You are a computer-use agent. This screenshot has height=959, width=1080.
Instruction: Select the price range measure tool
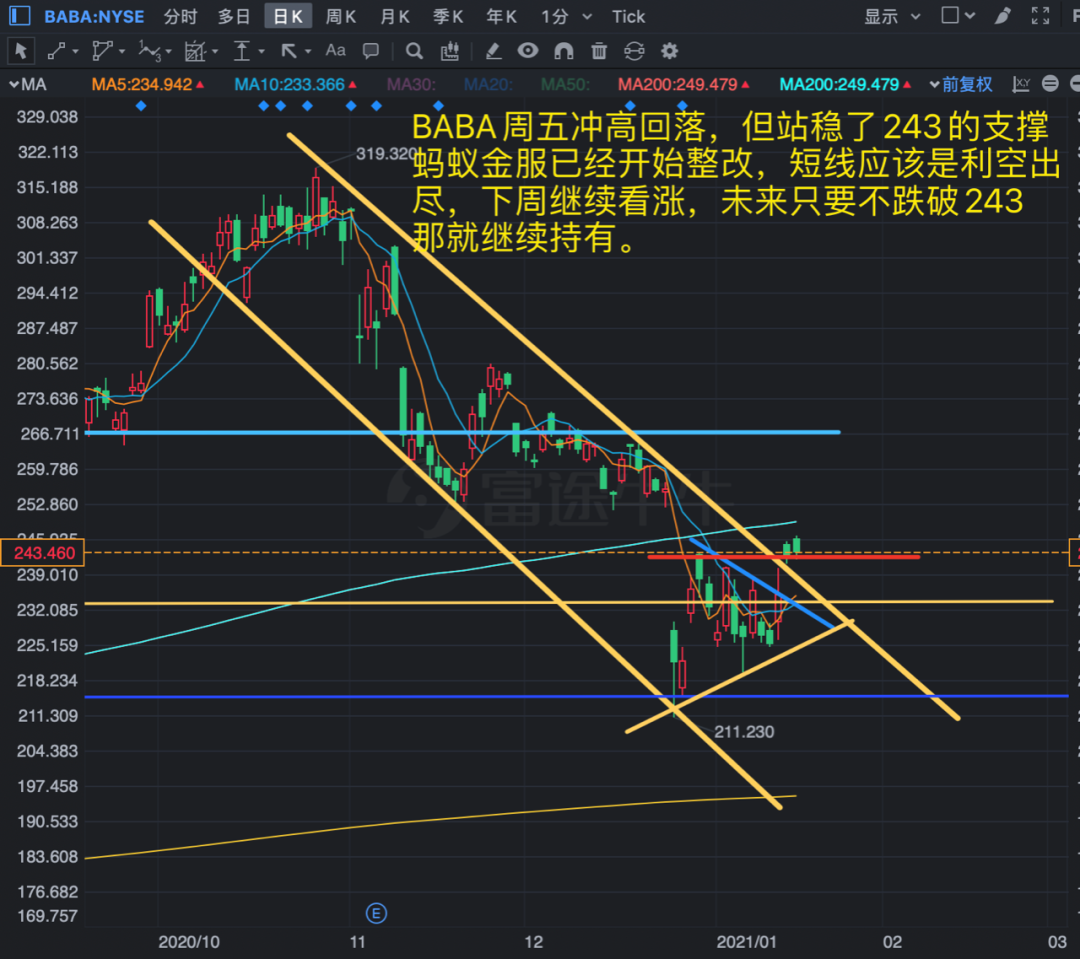tap(242, 51)
